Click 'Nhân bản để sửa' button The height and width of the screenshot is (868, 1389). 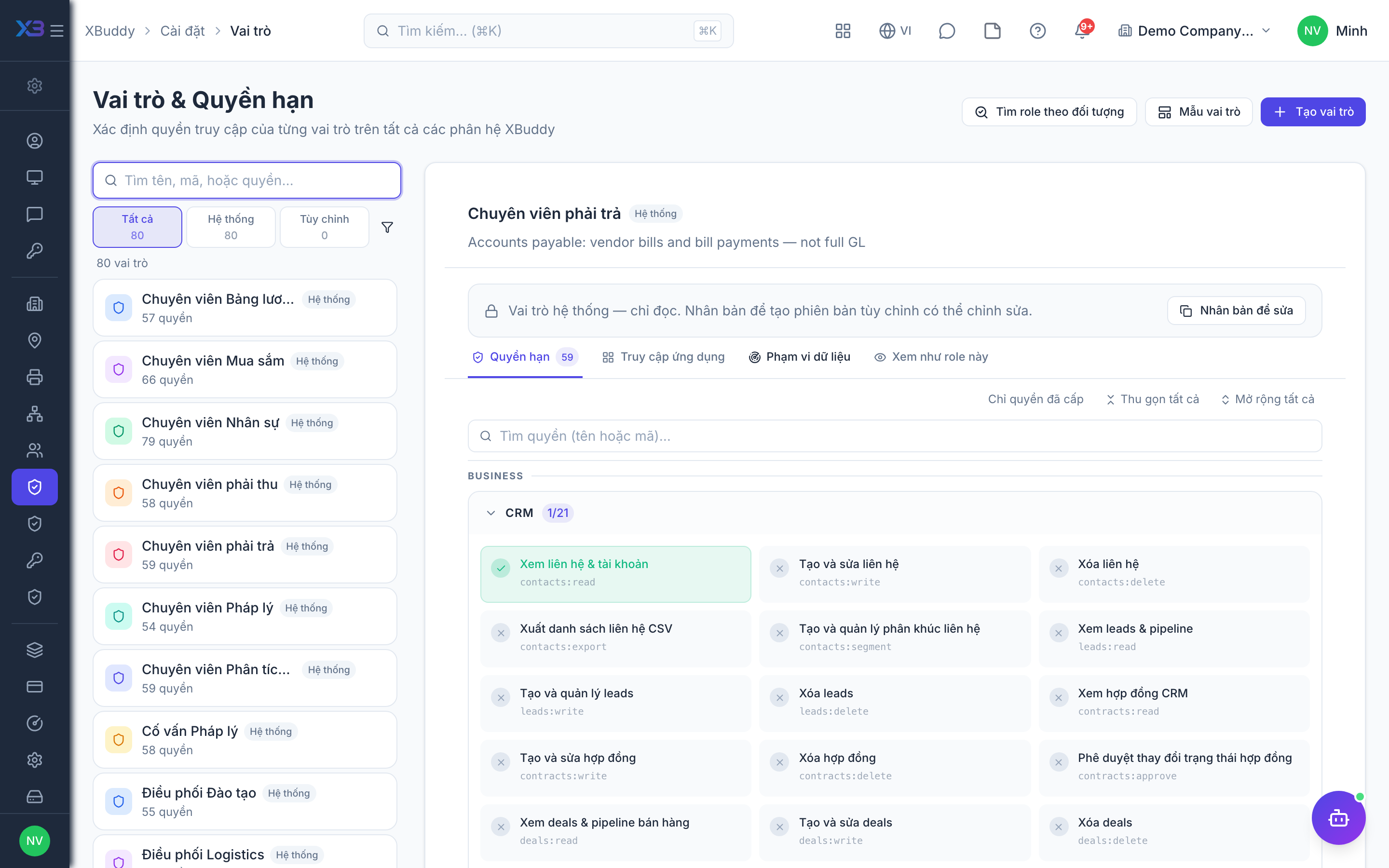[1236, 311]
